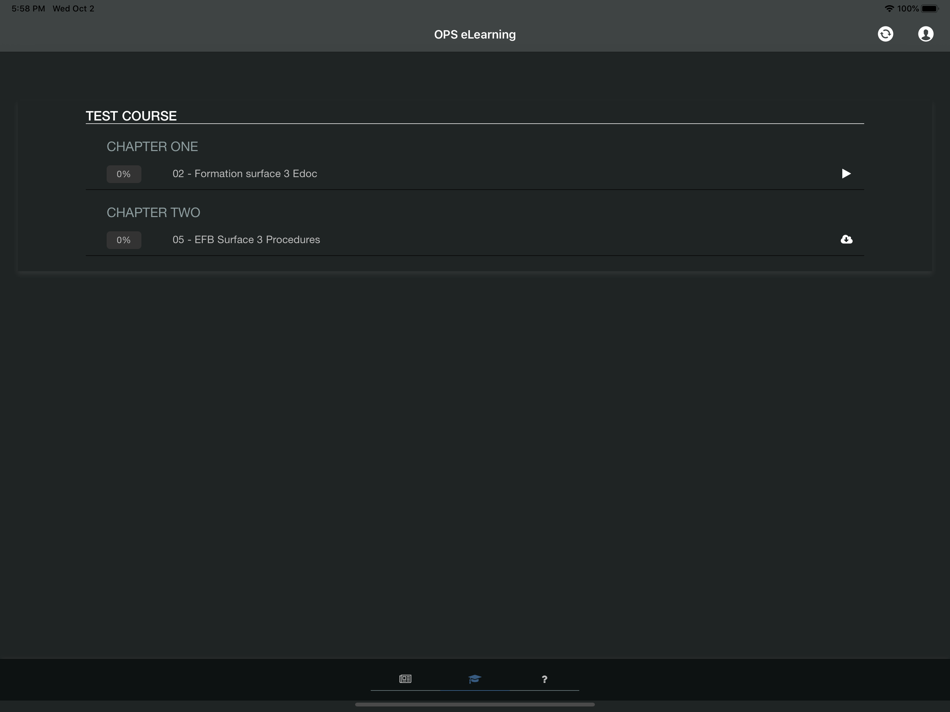The height and width of the screenshot is (712, 950).
Task: Click 0% badge for EFB Surface 3 Procedures
Action: click(x=124, y=240)
